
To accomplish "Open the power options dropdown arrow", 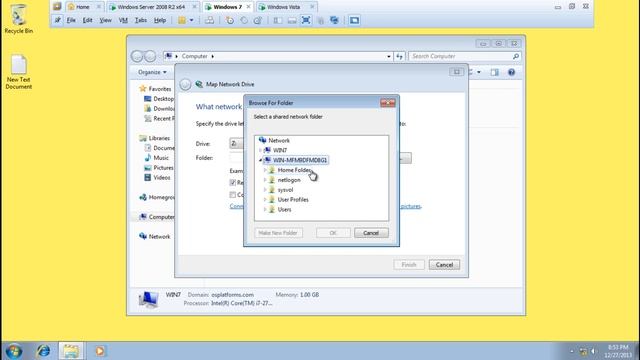I will [x=191, y=20].
